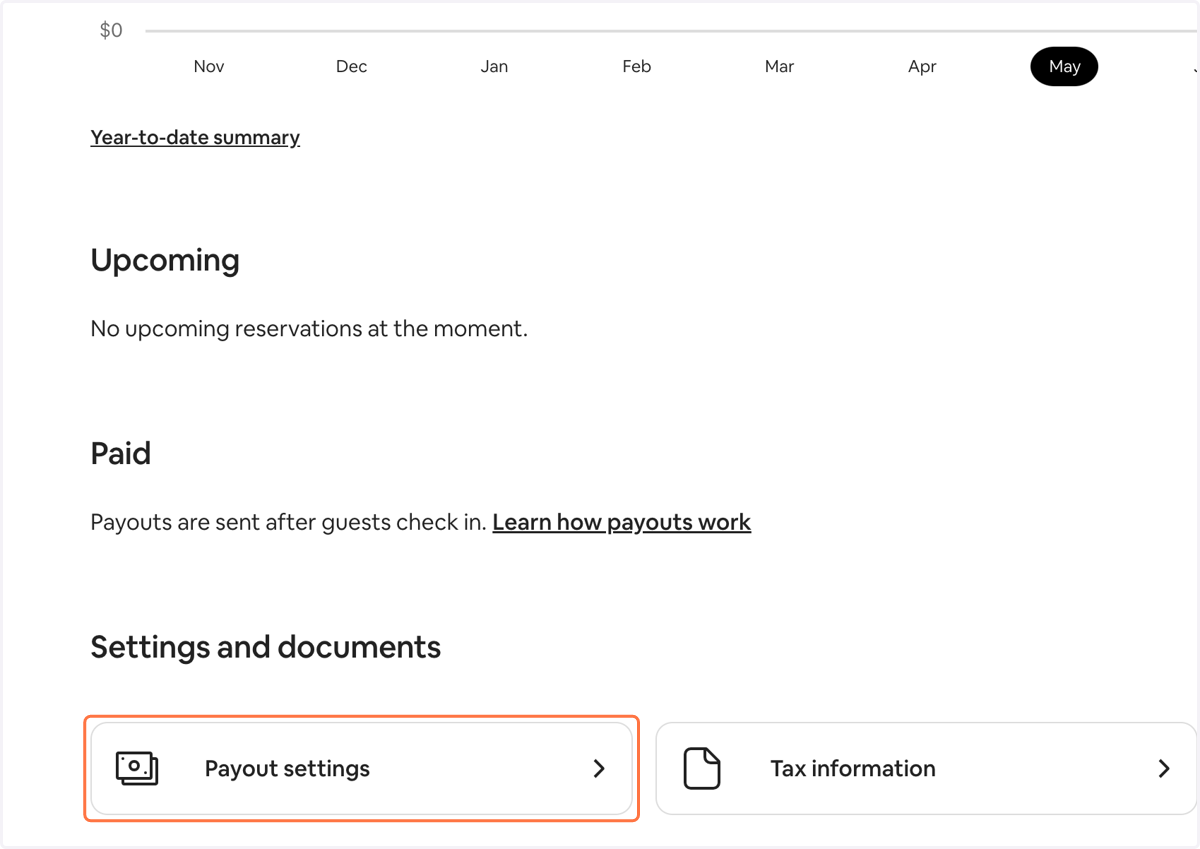The image size is (1200, 849).
Task: Click the Settings and documents heading
Action: (265, 647)
